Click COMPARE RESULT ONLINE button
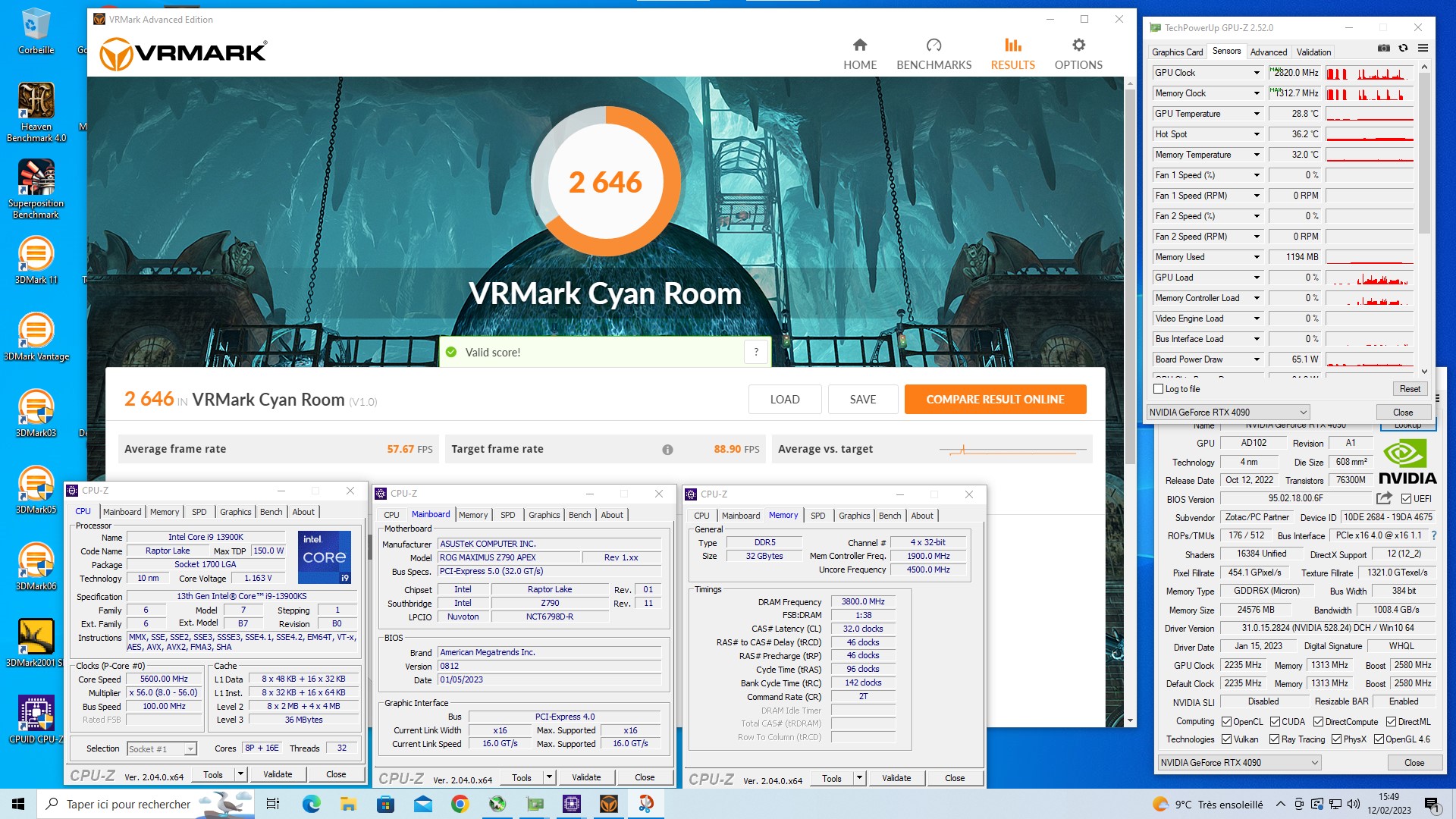The image size is (1456, 819). (995, 400)
